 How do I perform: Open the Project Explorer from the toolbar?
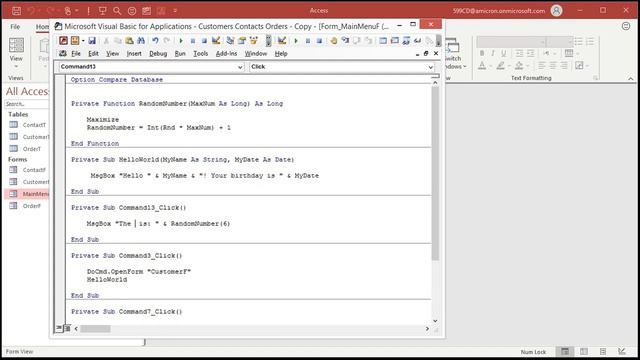coord(230,40)
